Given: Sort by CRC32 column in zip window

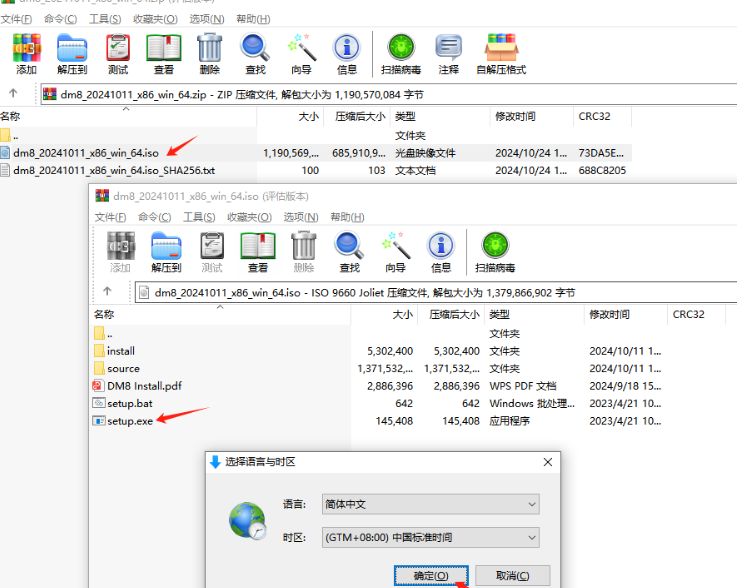Looking at the screenshot, I should coord(602,117).
